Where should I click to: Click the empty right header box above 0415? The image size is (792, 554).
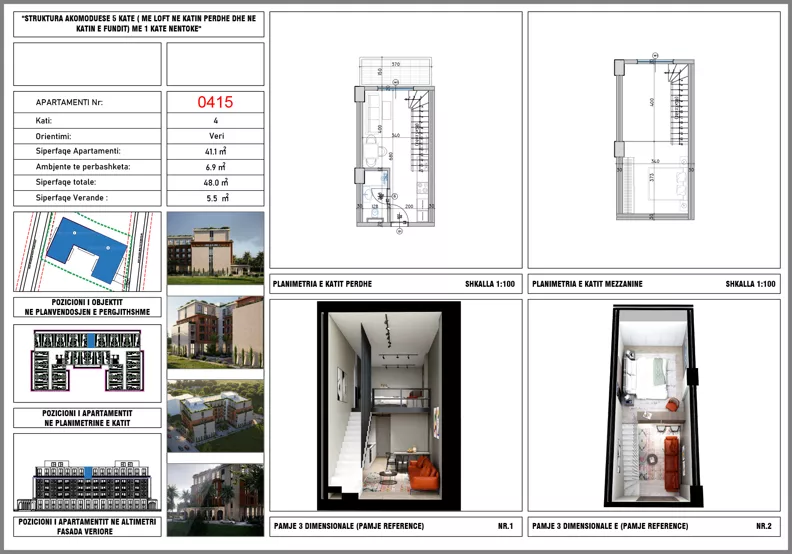(215, 64)
